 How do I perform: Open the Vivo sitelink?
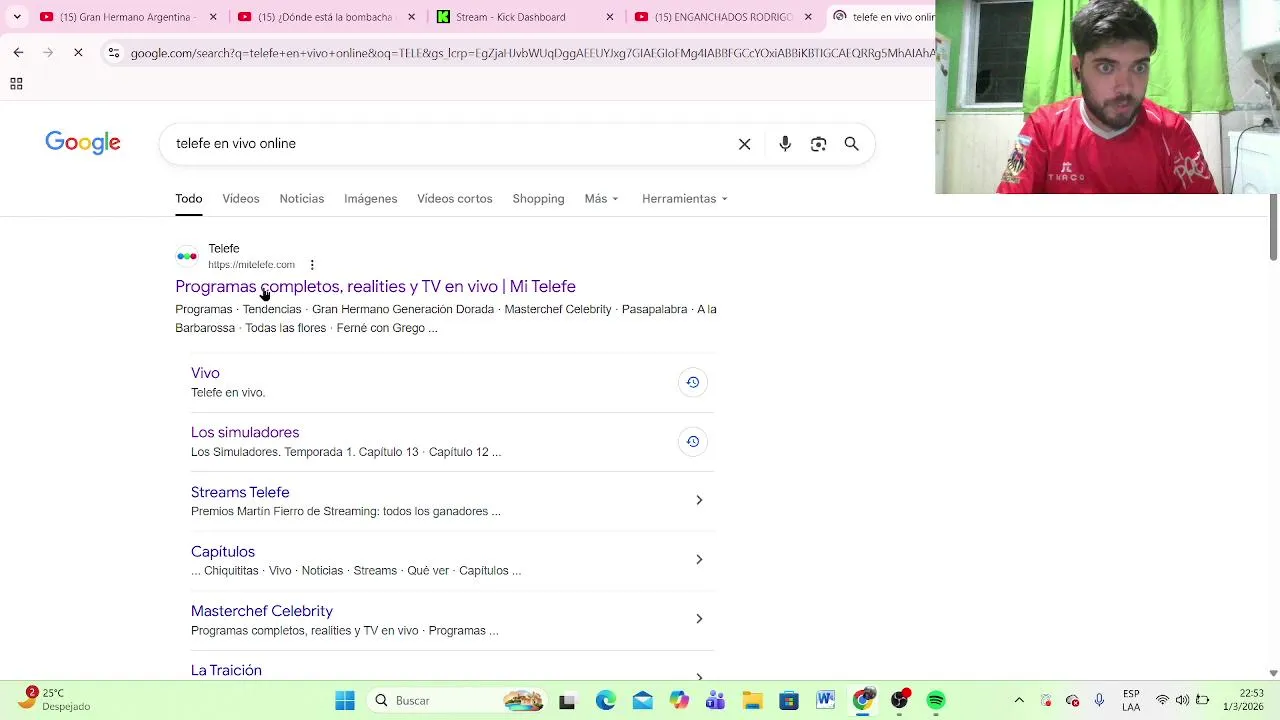tap(205, 373)
